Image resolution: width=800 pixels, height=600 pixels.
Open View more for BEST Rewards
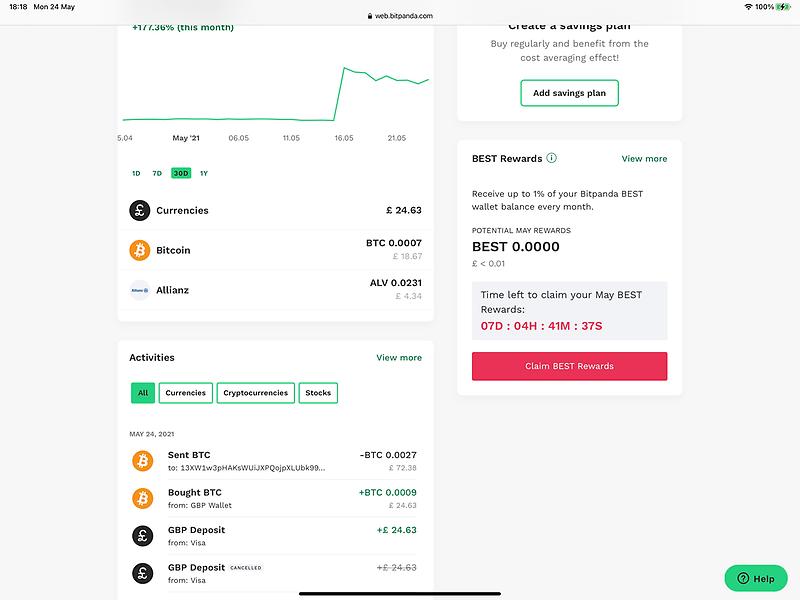coord(644,158)
